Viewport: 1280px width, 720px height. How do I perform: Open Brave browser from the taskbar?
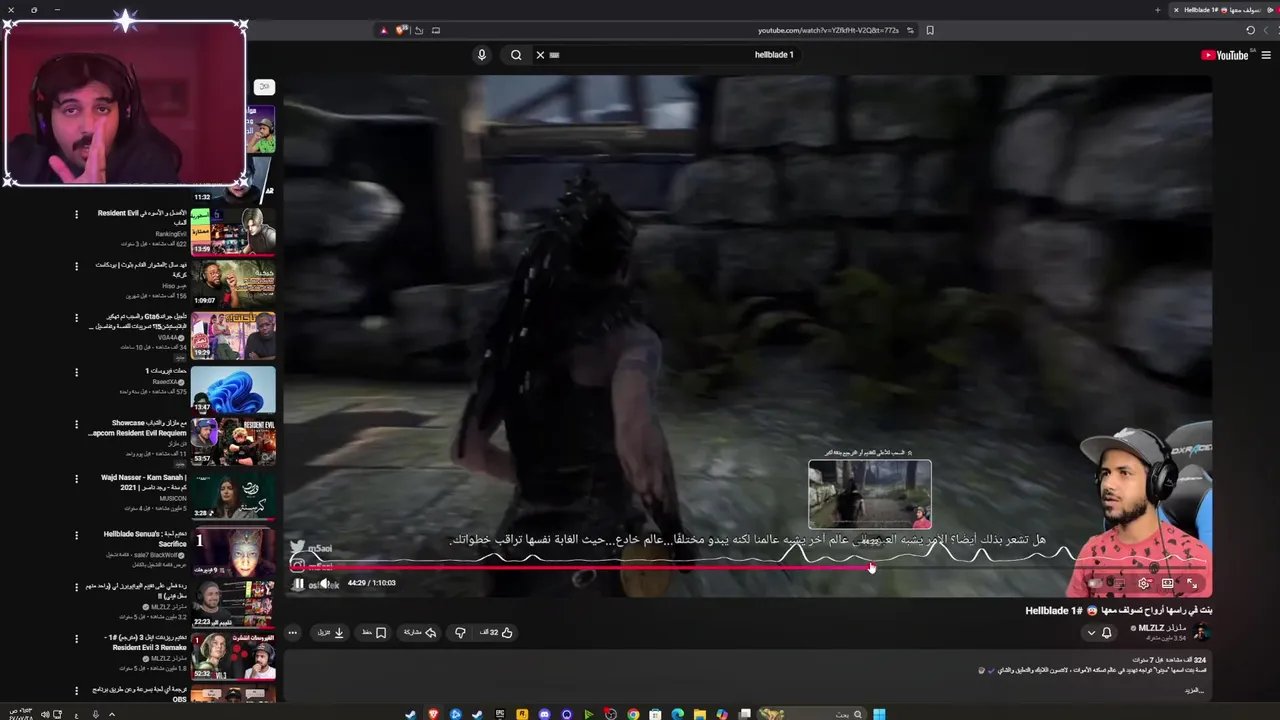coord(433,714)
